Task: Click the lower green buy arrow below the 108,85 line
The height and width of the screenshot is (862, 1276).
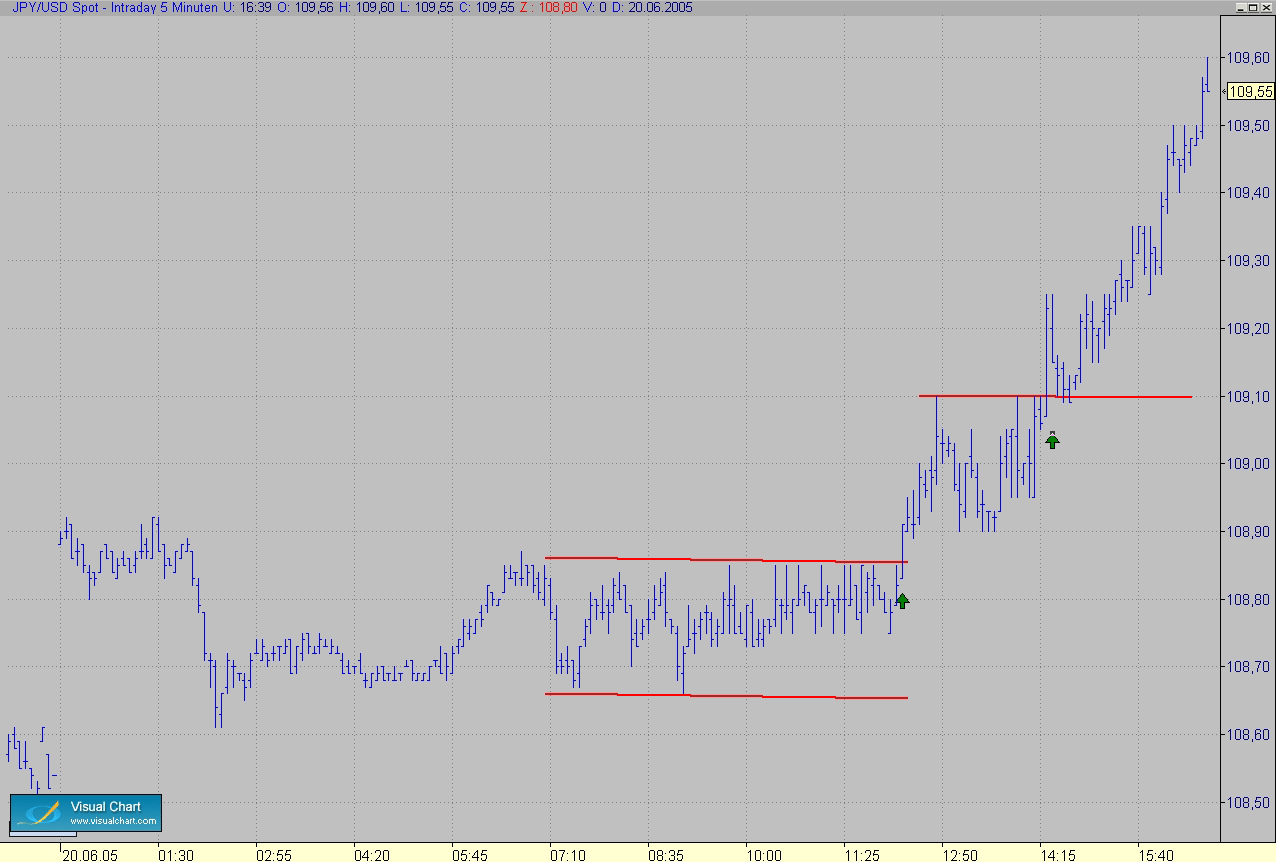Action: coord(902,600)
